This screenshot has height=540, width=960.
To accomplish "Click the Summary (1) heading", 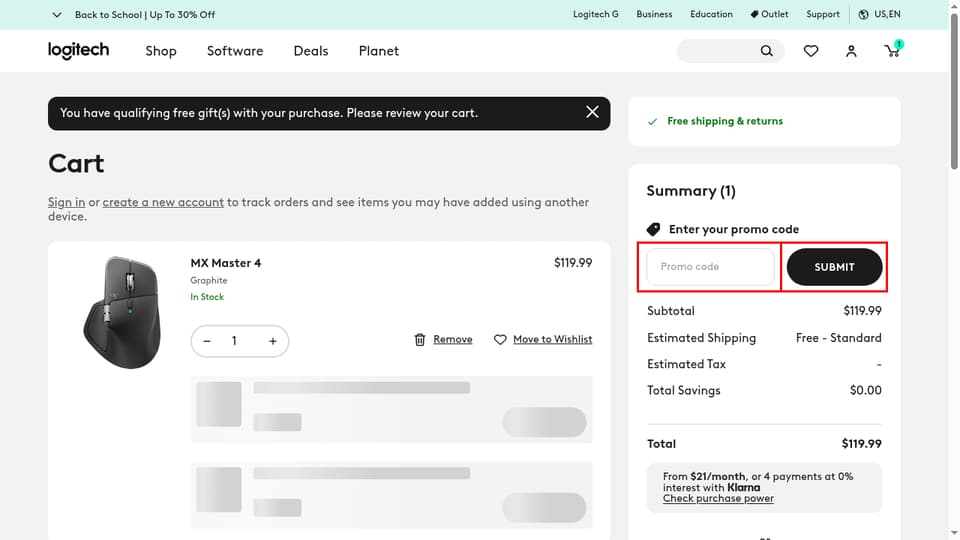I will coord(691,191).
